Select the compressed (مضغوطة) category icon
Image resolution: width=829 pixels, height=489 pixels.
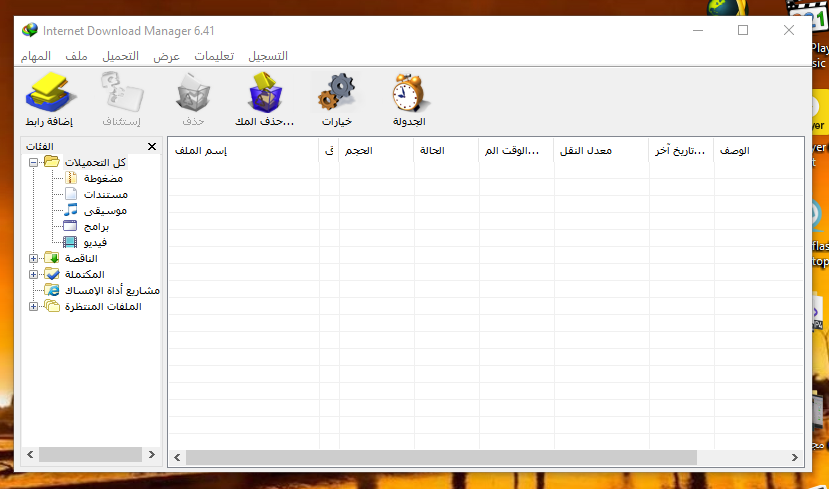pyautogui.click(x=71, y=178)
